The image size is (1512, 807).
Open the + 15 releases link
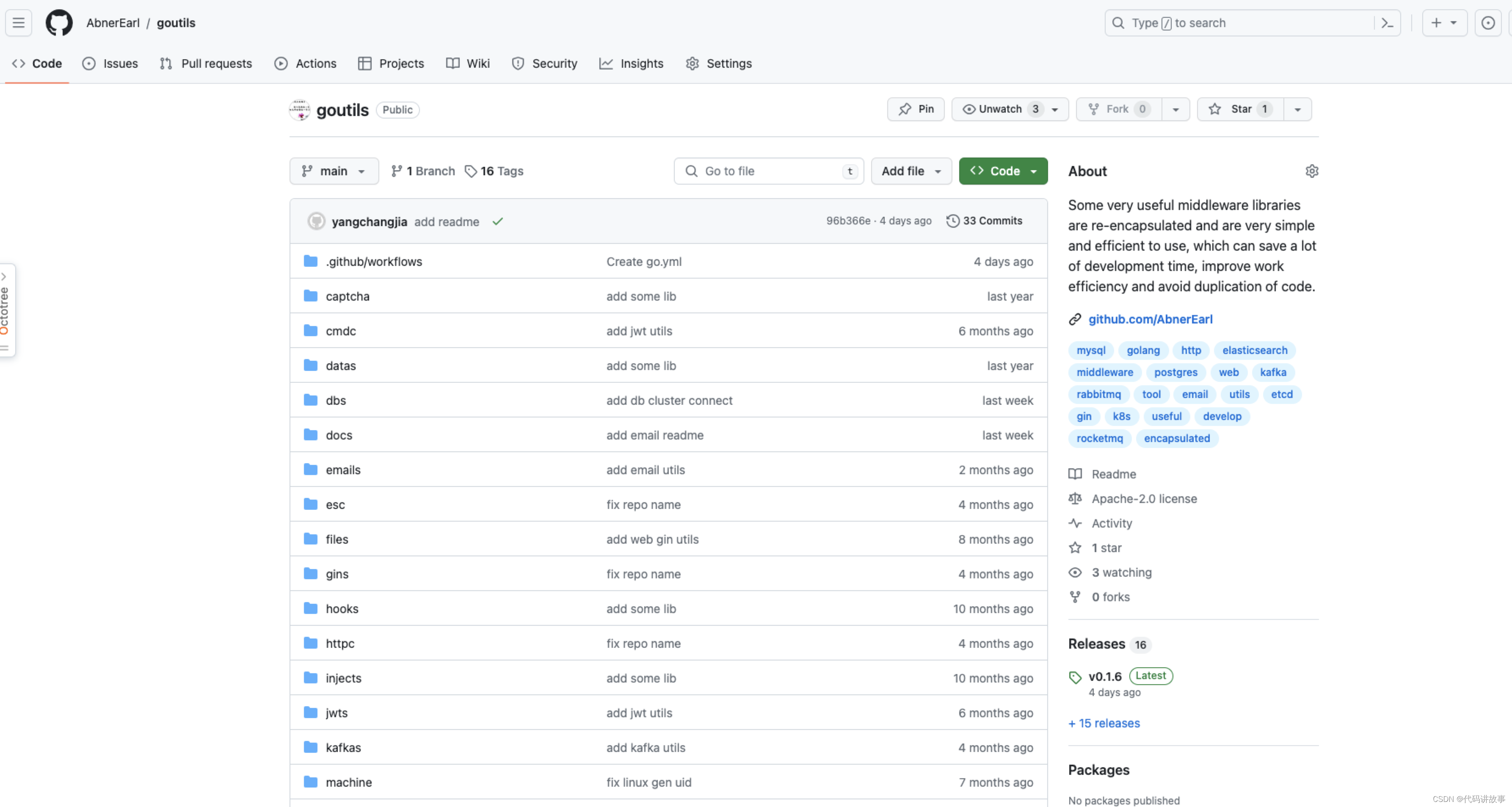pos(1104,723)
